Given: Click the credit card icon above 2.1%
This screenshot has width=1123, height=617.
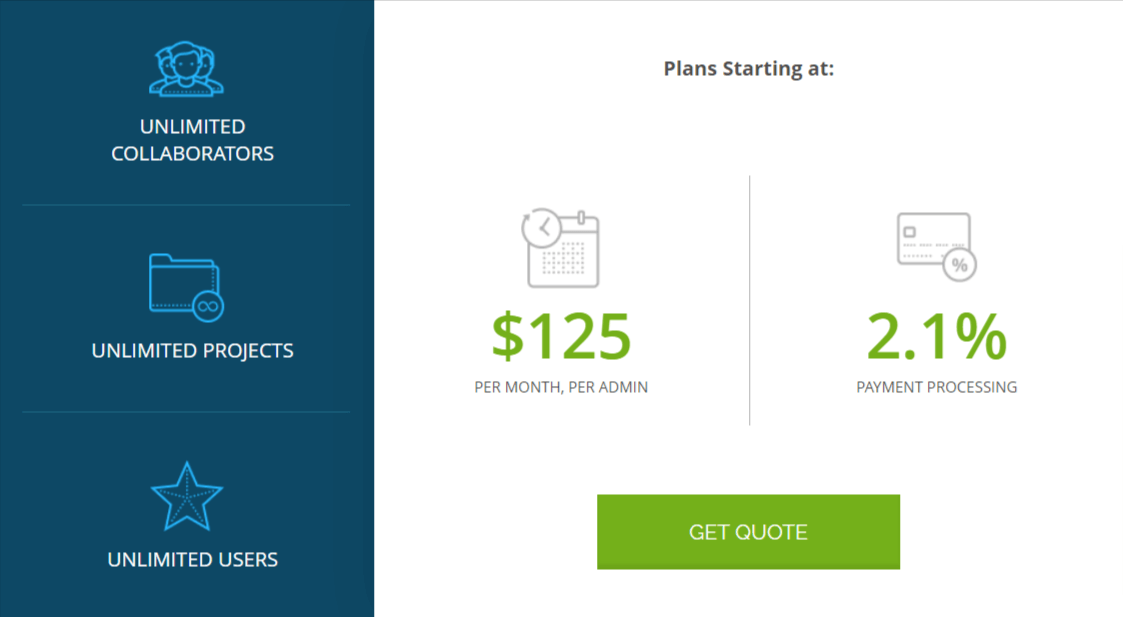Looking at the screenshot, I should (x=932, y=238).
